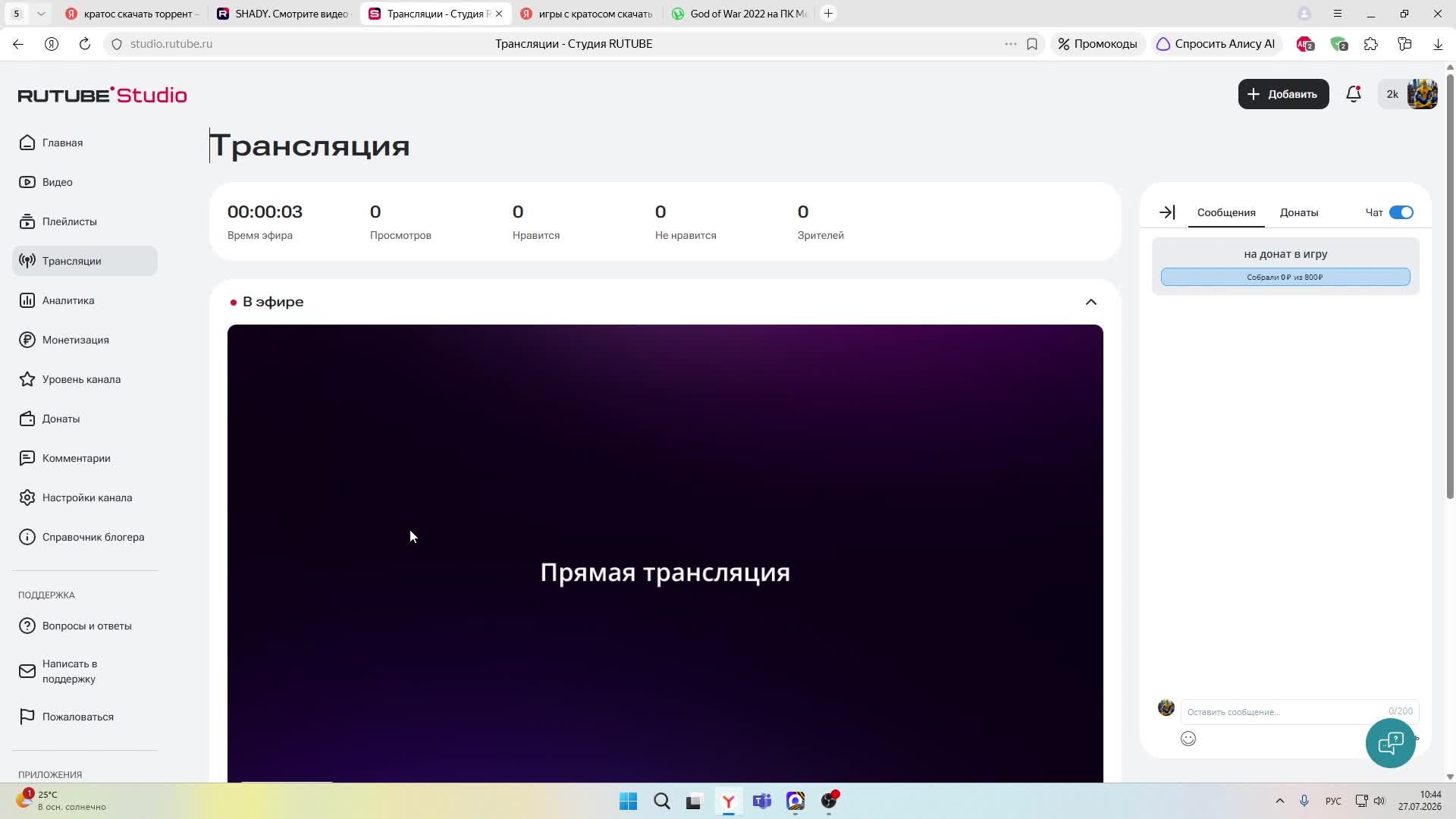1456x819 pixels.
Task: Open the address bar three-dots menu
Action: tap(1011, 44)
